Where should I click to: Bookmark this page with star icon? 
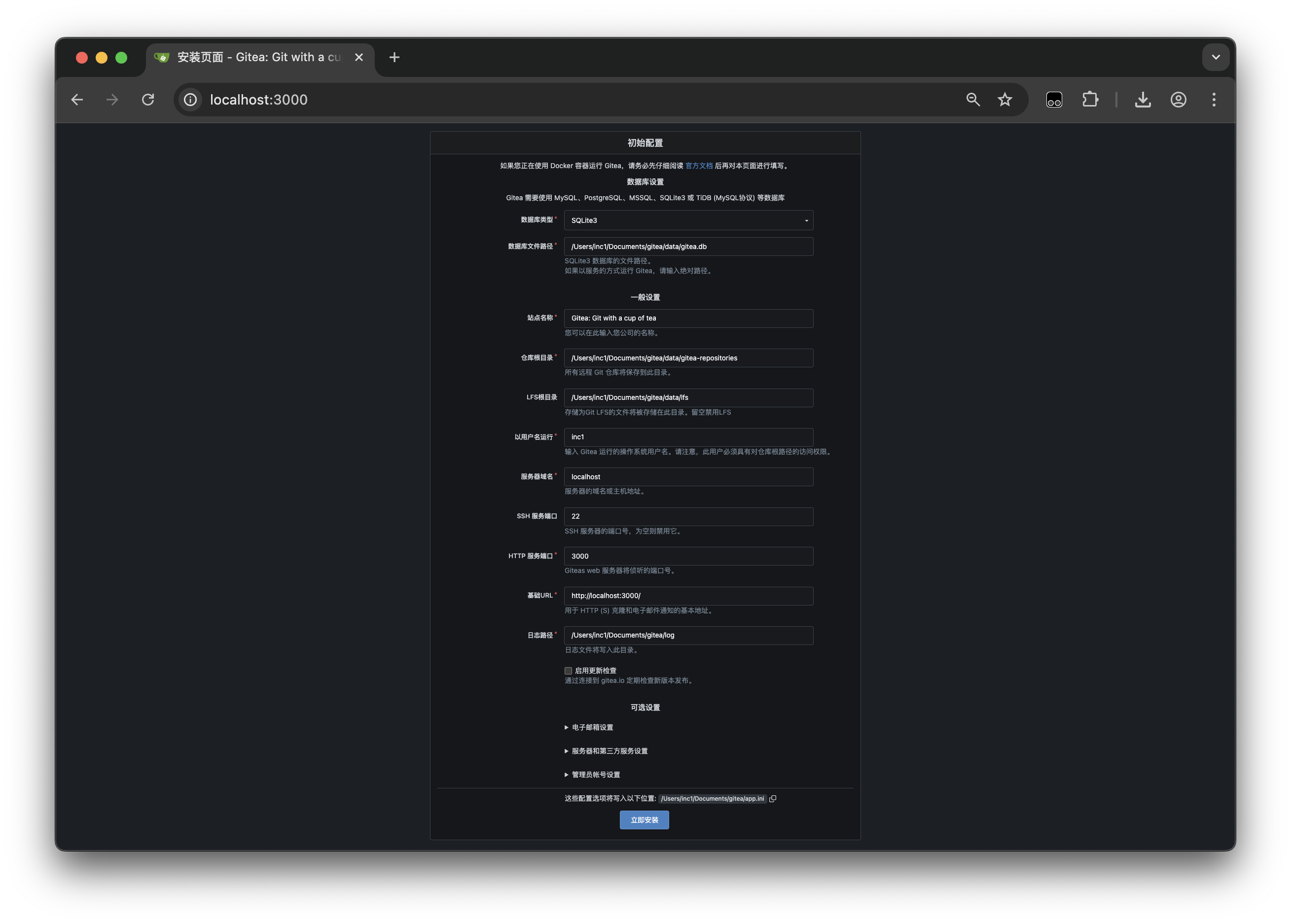(x=1005, y=100)
